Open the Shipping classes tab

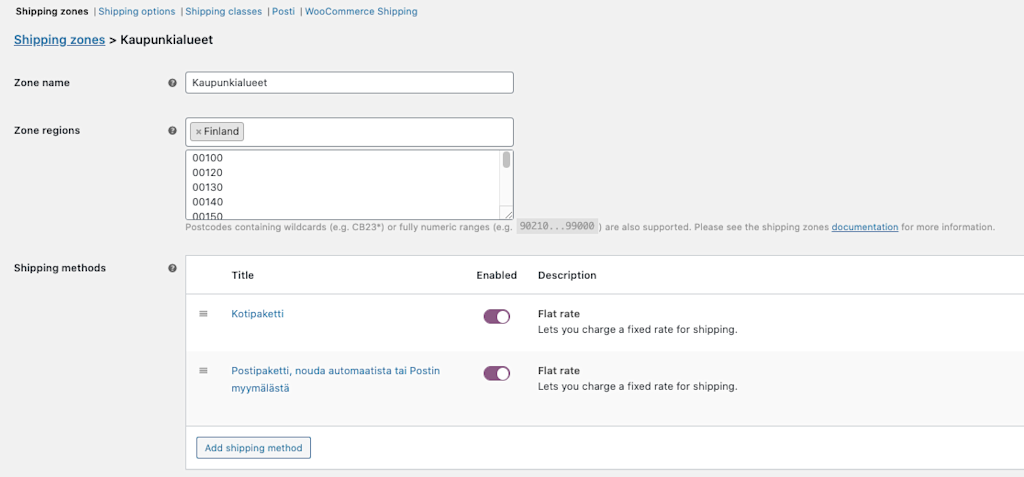pyautogui.click(x=223, y=12)
